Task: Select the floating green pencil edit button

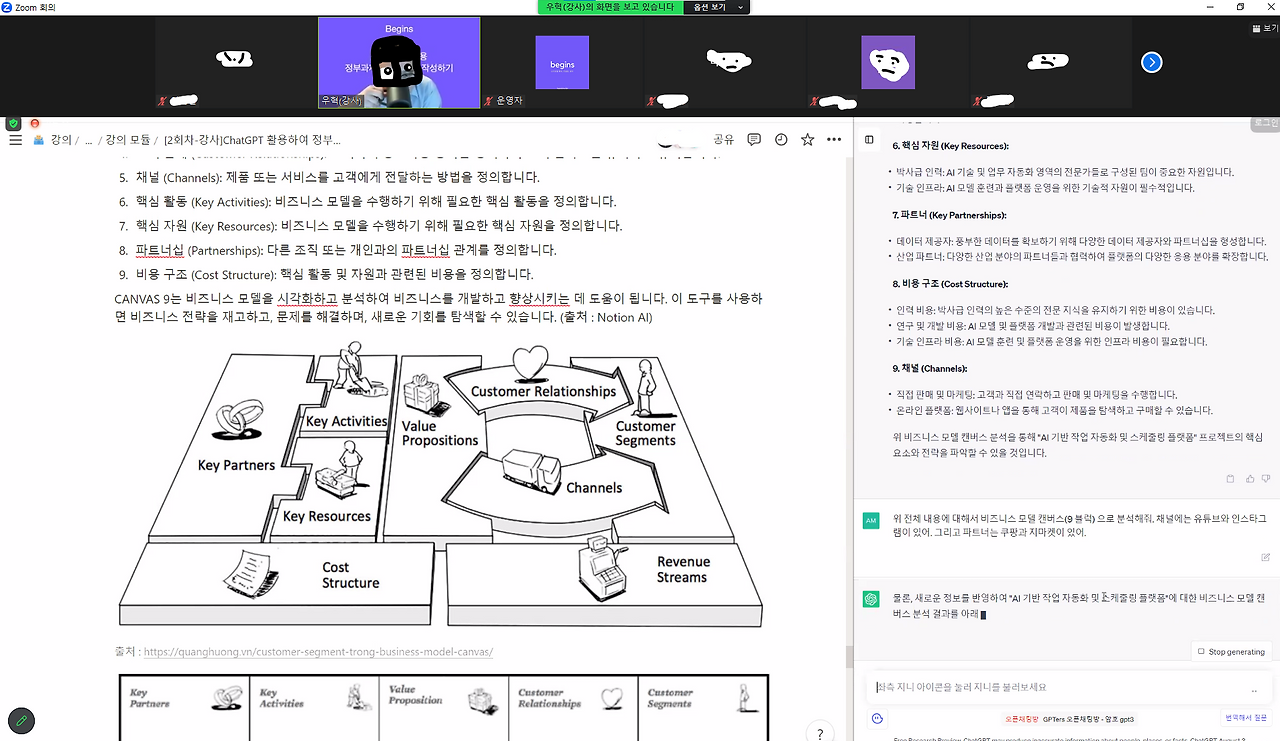Action: coord(20,720)
